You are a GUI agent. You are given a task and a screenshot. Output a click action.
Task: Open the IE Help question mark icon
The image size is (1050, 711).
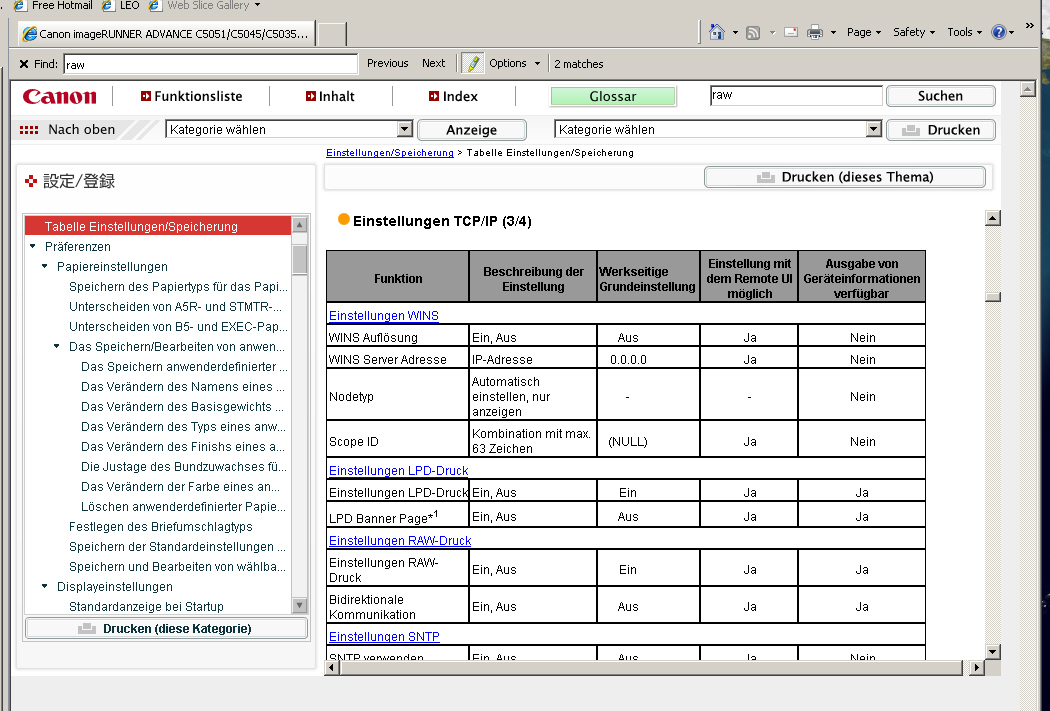pyautogui.click(x=998, y=32)
